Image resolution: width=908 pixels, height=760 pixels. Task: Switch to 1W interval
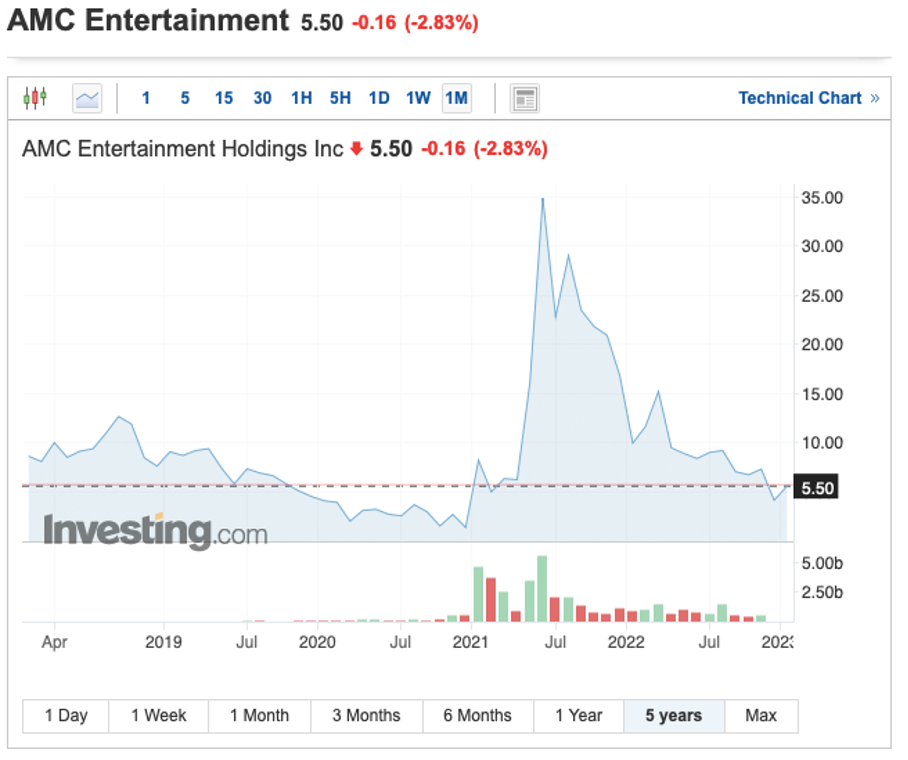tap(418, 98)
